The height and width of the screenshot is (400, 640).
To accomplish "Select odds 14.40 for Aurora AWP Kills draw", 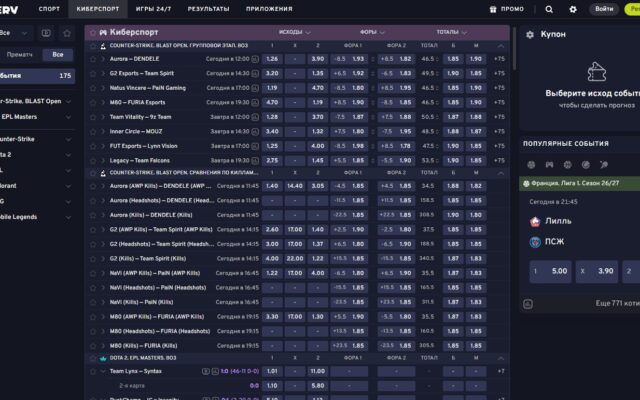I will tap(295, 186).
